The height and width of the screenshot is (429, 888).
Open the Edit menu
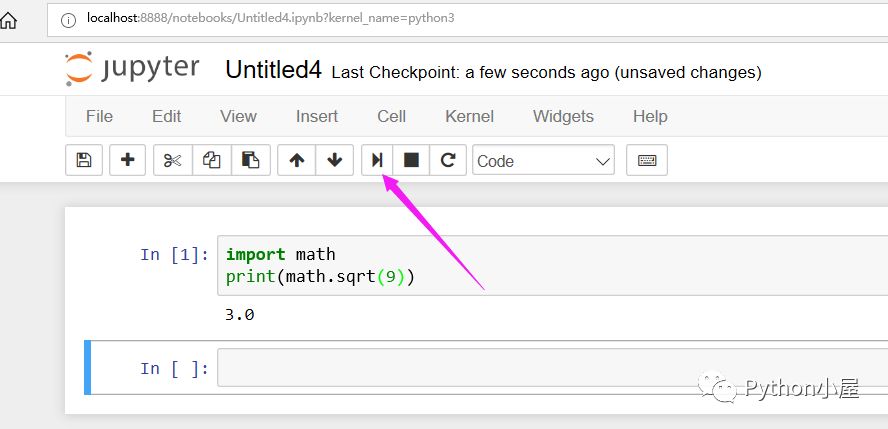166,117
